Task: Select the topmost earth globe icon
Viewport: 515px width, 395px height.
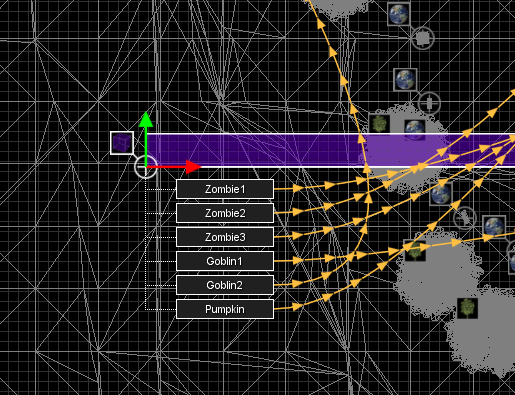Action: 399,14
